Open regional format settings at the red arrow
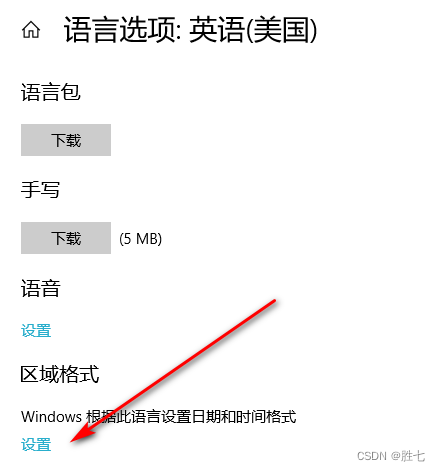Image resolution: width=440 pixels, height=471 pixels. [x=36, y=445]
